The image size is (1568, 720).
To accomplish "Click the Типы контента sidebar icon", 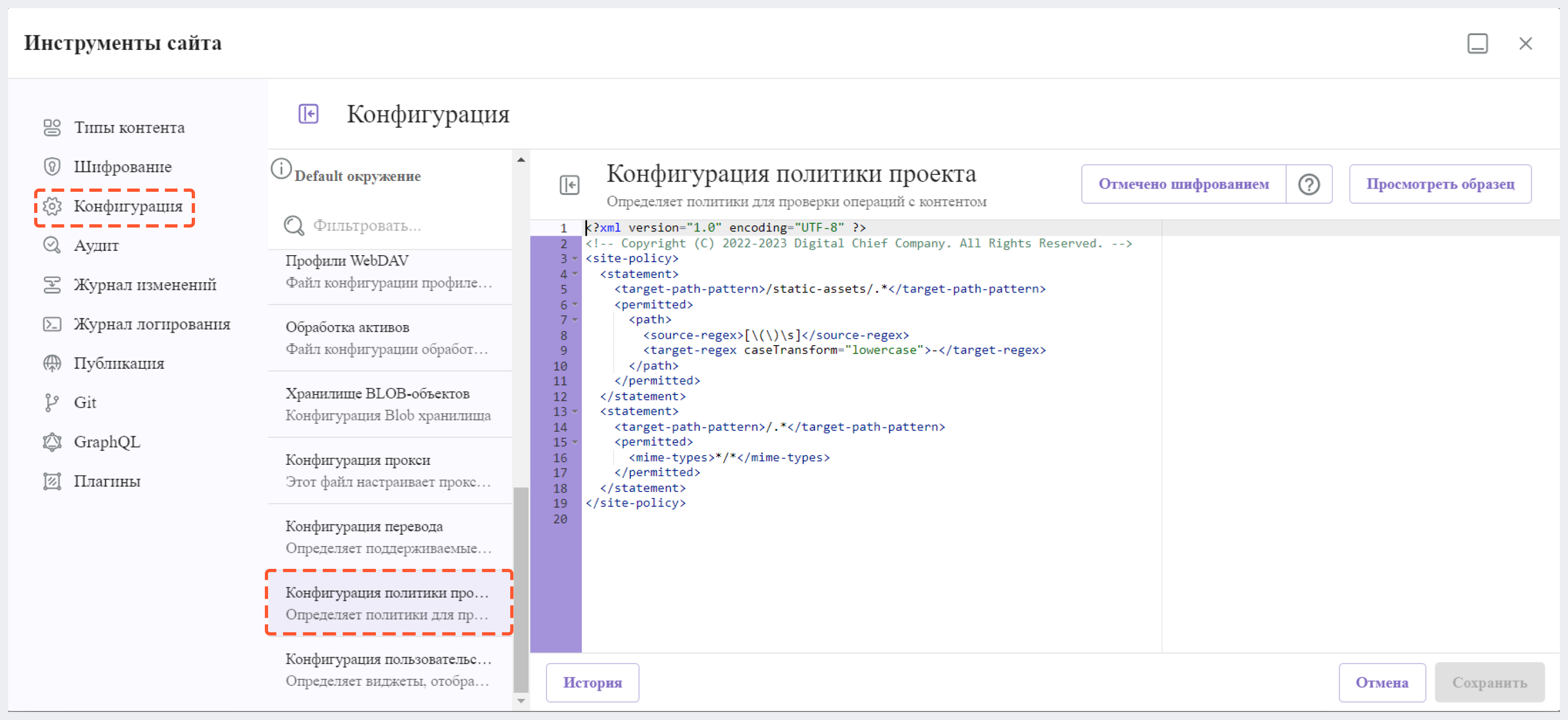I will click(53, 127).
